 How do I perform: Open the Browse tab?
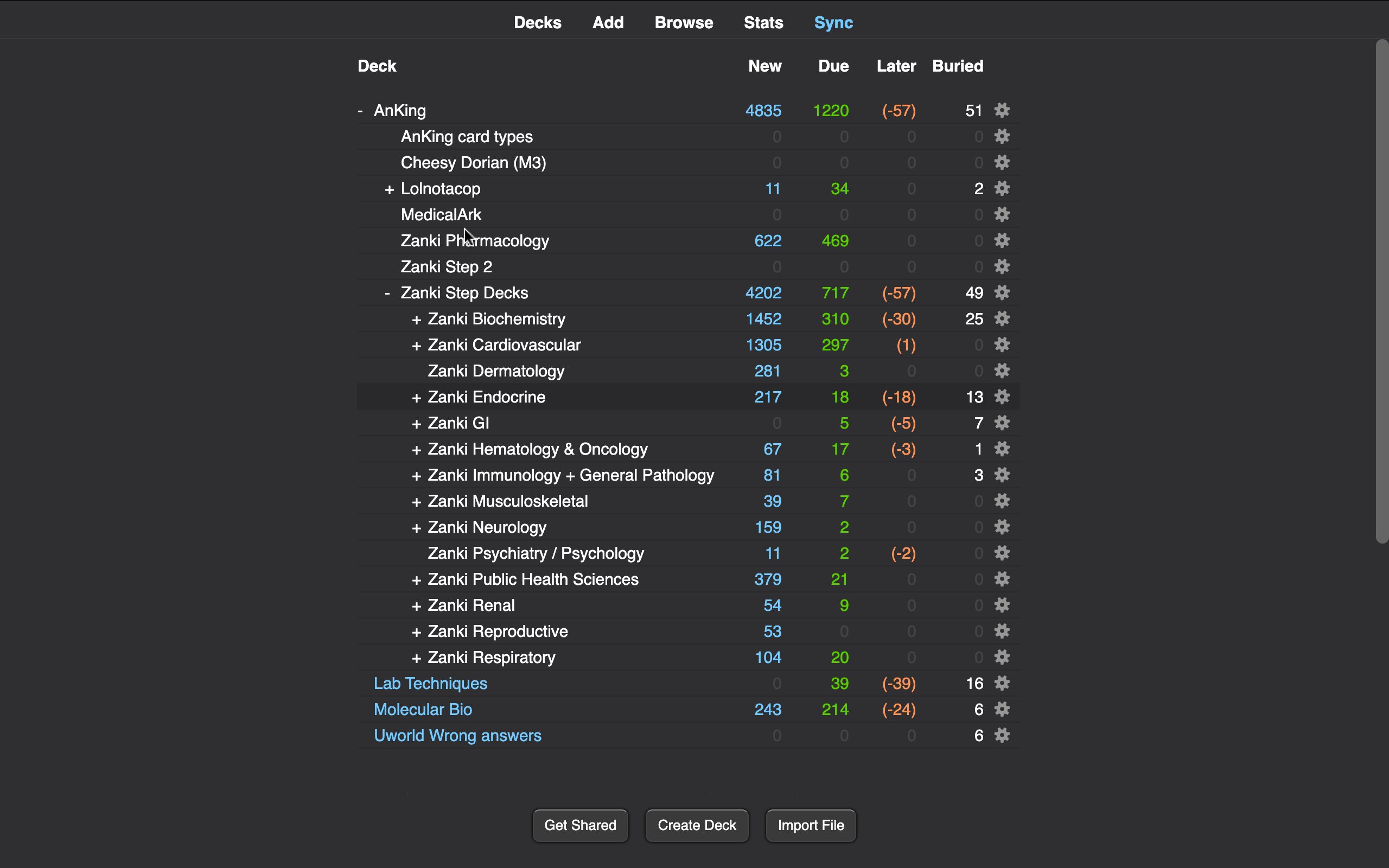(684, 22)
